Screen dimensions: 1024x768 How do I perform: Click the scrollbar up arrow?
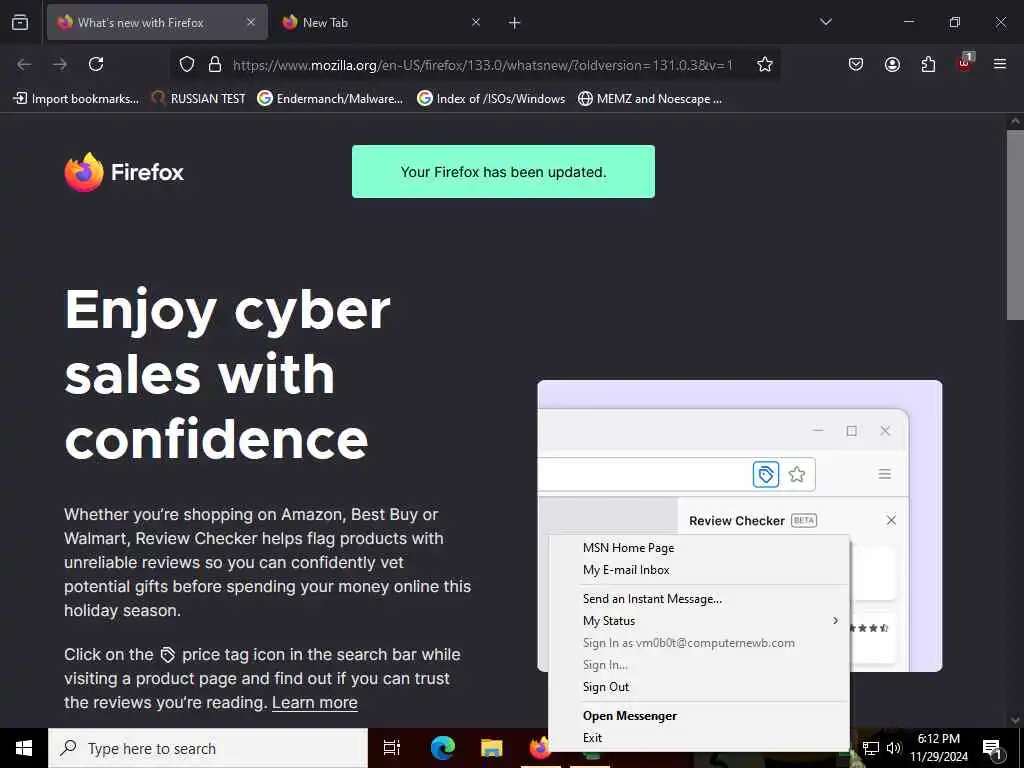pyautogui.click(x=1015, y=121)
